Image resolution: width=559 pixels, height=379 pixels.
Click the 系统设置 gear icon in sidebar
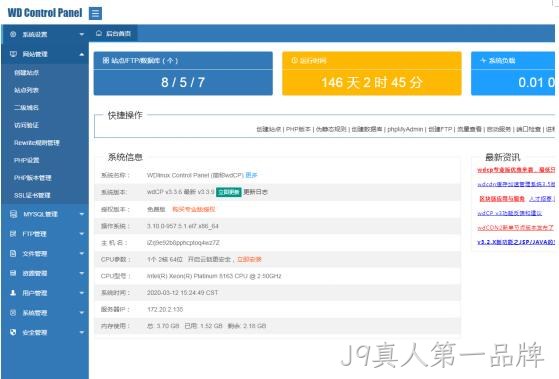[13, 34]
